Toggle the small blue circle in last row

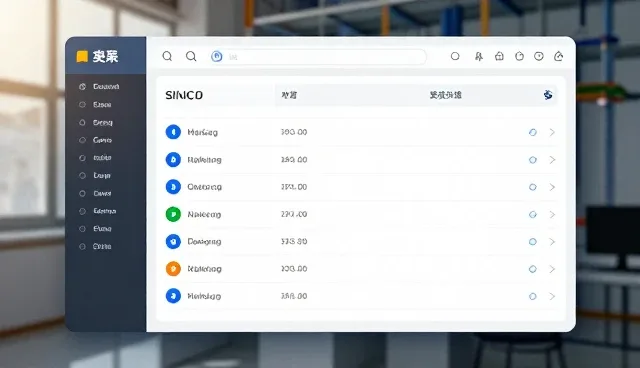tap(533, 297)
